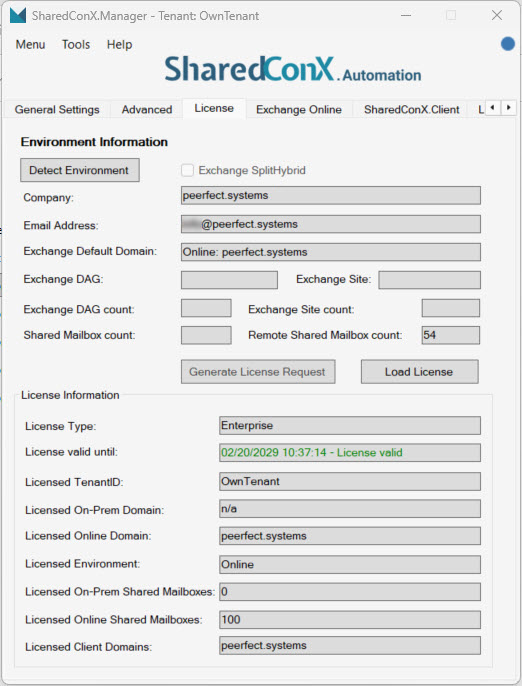
Task: Click the Exchange Site count field
Action: pos(451,308)
